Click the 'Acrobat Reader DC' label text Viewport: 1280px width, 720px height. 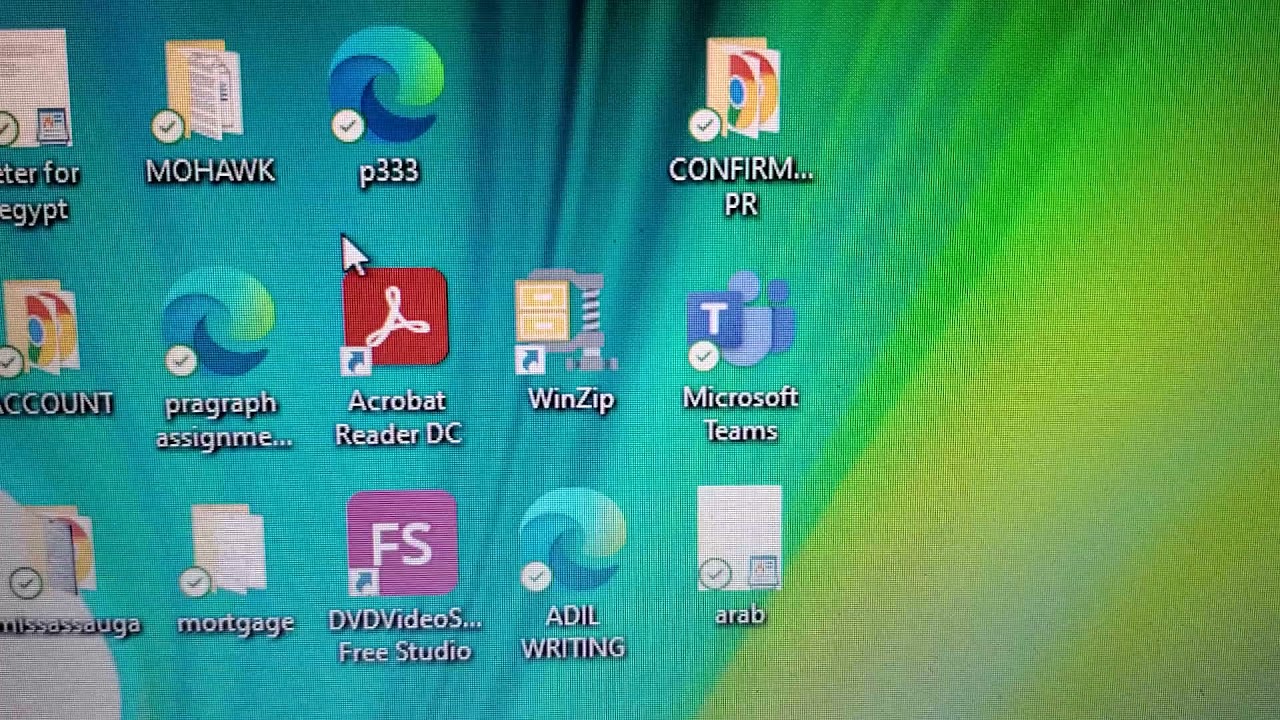tap(398, 417)
